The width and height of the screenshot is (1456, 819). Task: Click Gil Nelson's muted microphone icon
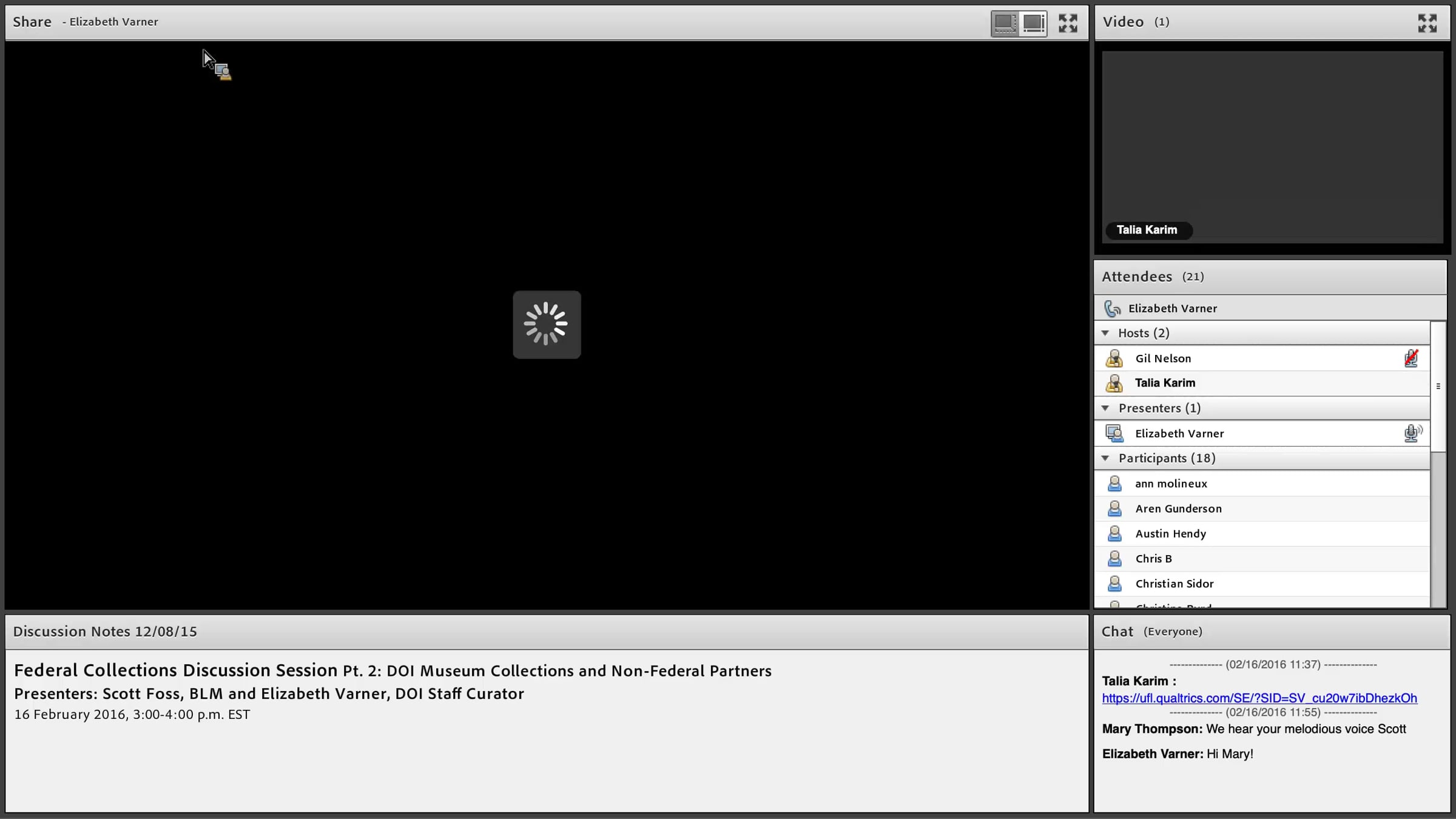1411,359
